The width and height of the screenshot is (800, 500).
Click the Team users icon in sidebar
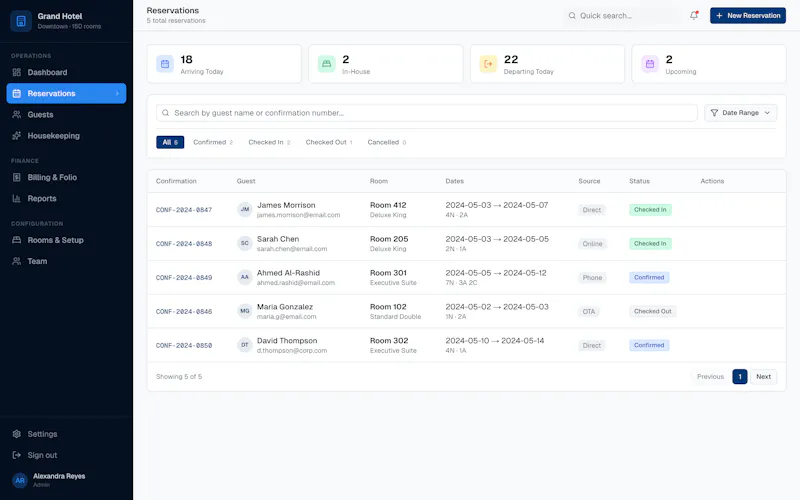point(17,261)
